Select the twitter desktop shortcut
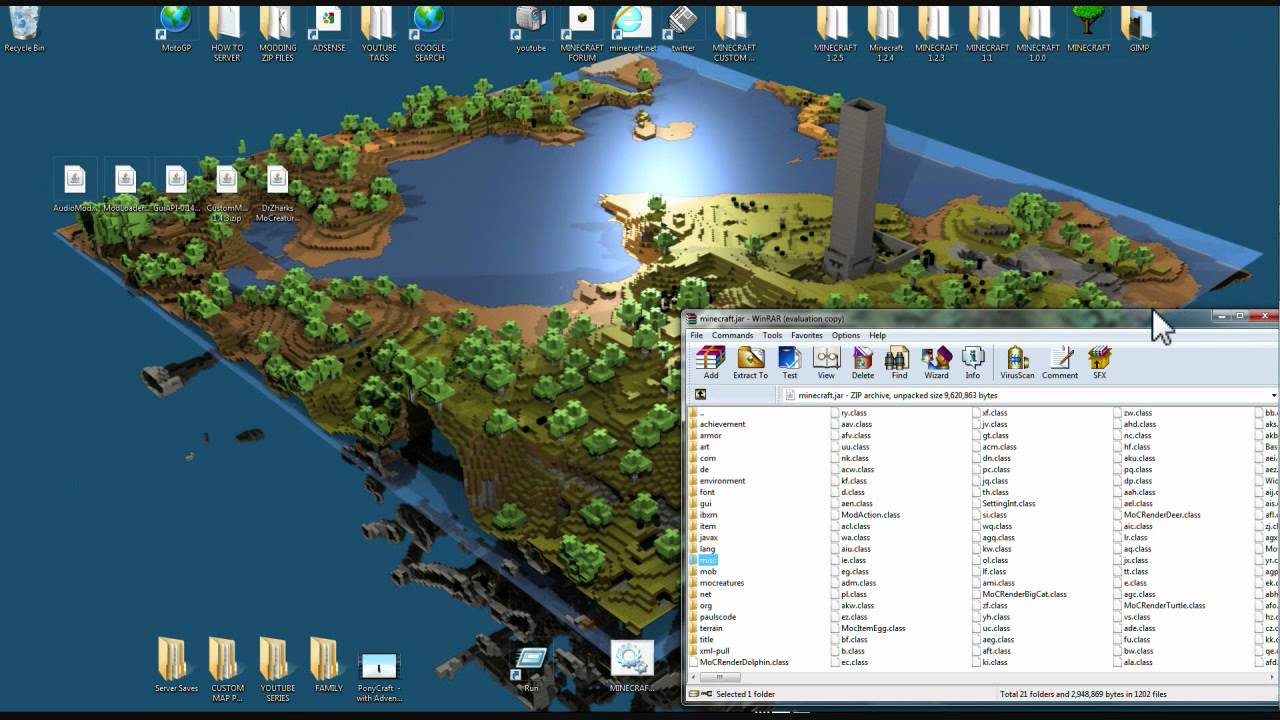This screenshot has width=1280, height=720. click(683, 29)
